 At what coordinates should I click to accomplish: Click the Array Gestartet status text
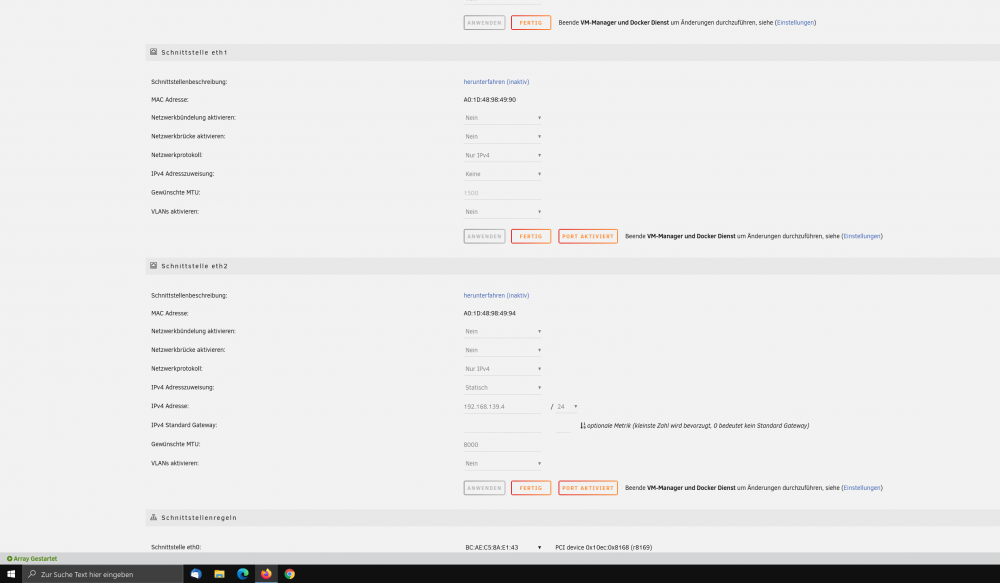pos(35,559)
